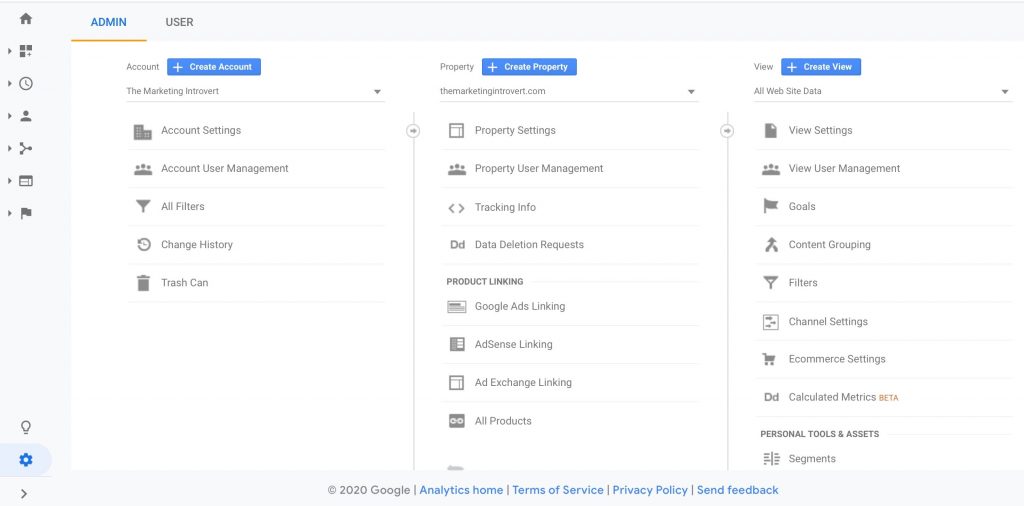This screenshot has height=506, width=1024.
Task: Open the Acquisition branching icon
Action: point(25,148)
